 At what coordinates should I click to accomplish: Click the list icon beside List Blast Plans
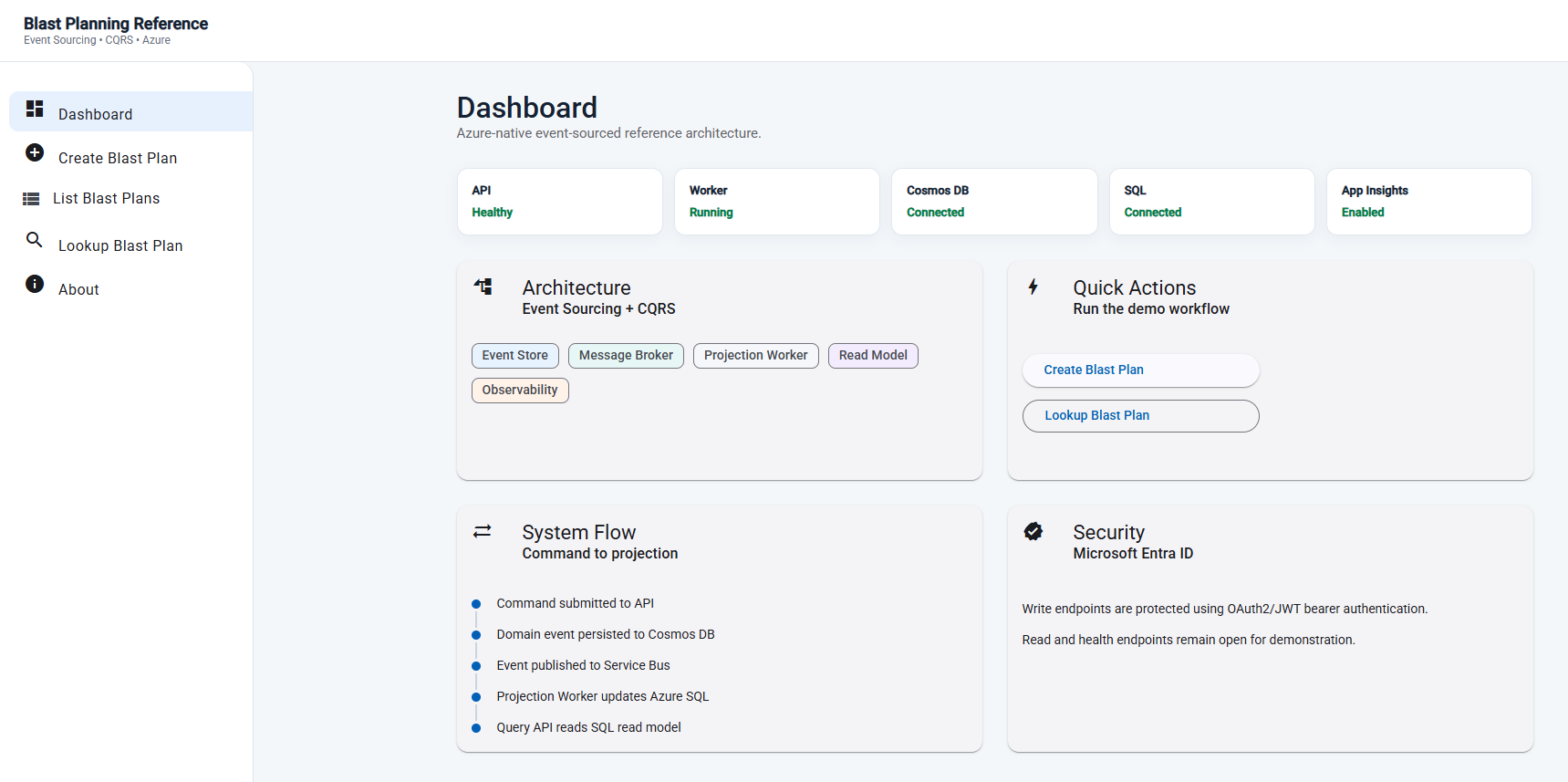point(31,199)
